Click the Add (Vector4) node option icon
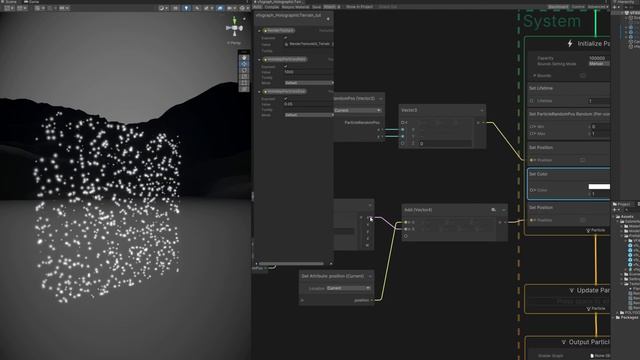 point(493,210)
